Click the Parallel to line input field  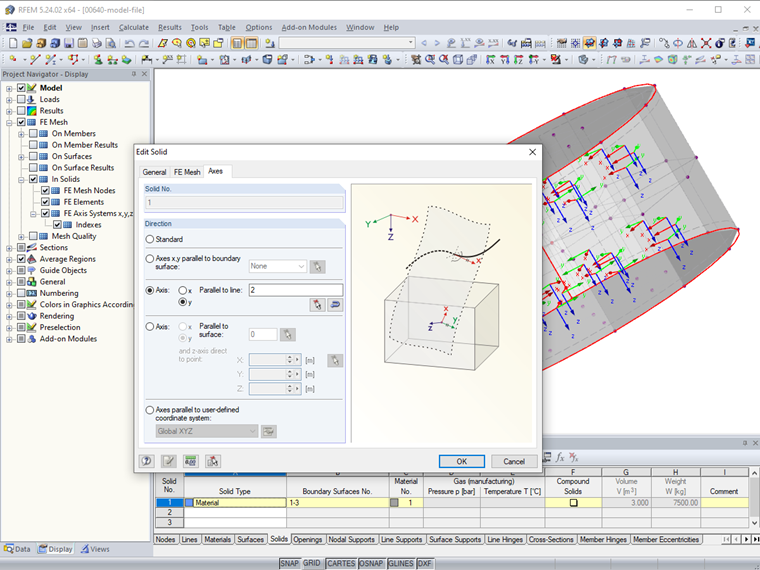tap(295, 290)
